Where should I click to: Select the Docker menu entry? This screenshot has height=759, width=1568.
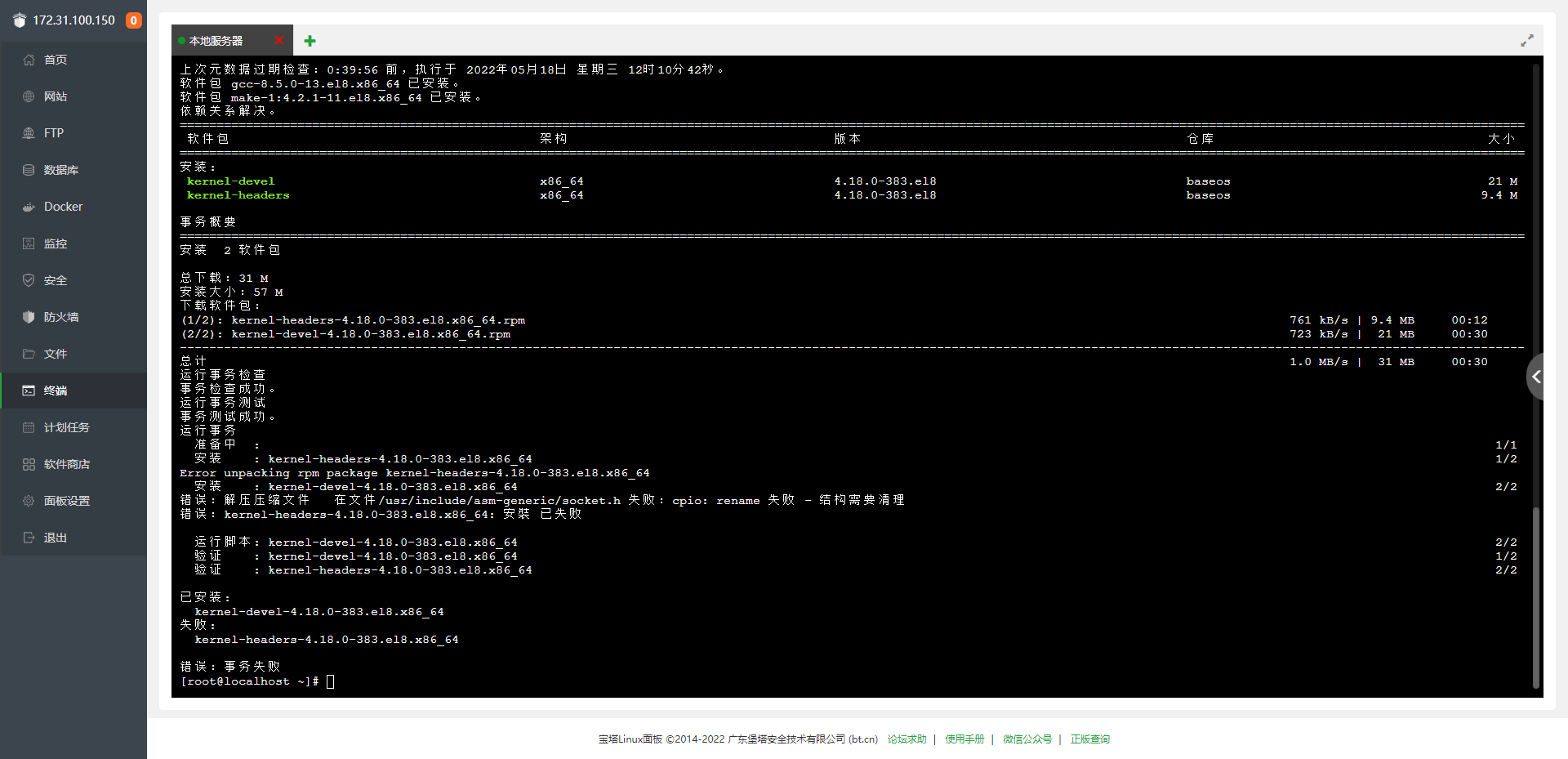(x=73, y=207)
